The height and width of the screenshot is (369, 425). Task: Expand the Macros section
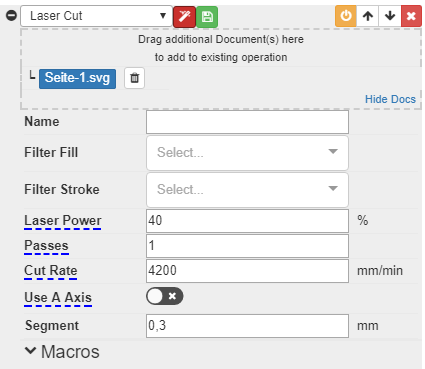pyautogui.click(x=62, y=352)
